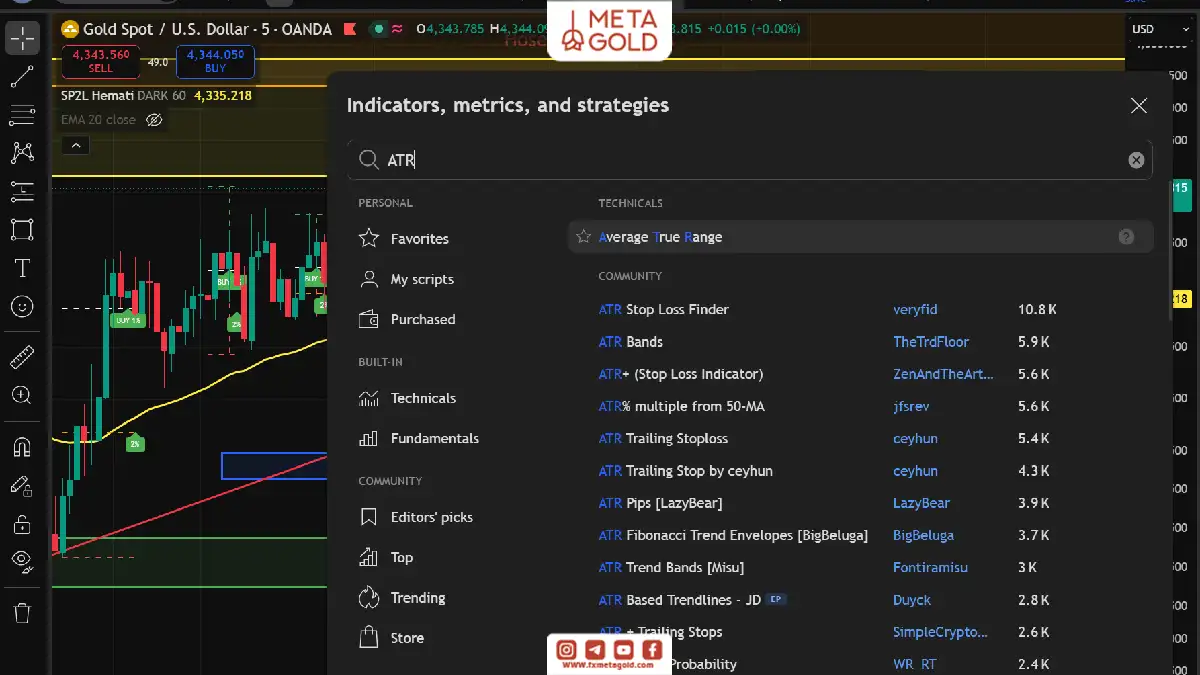Toggle stay in drawing mode

(22, 485)
